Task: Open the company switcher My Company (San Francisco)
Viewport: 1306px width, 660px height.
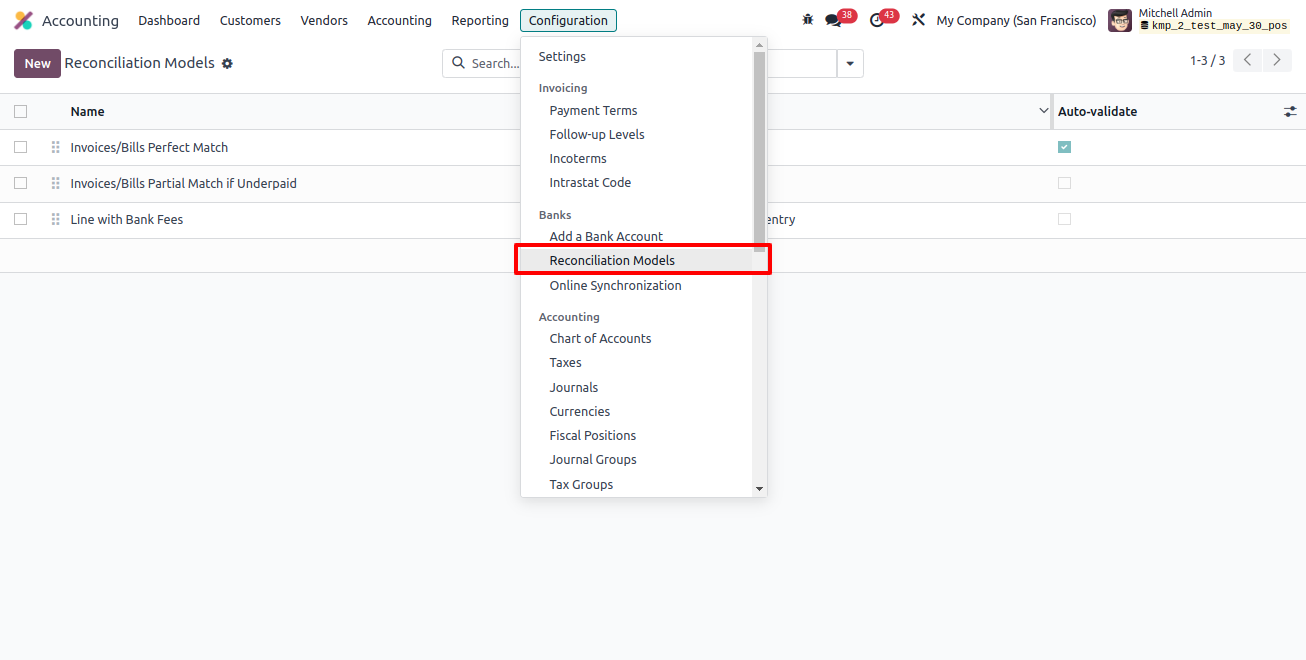Action: (1016, 20)
